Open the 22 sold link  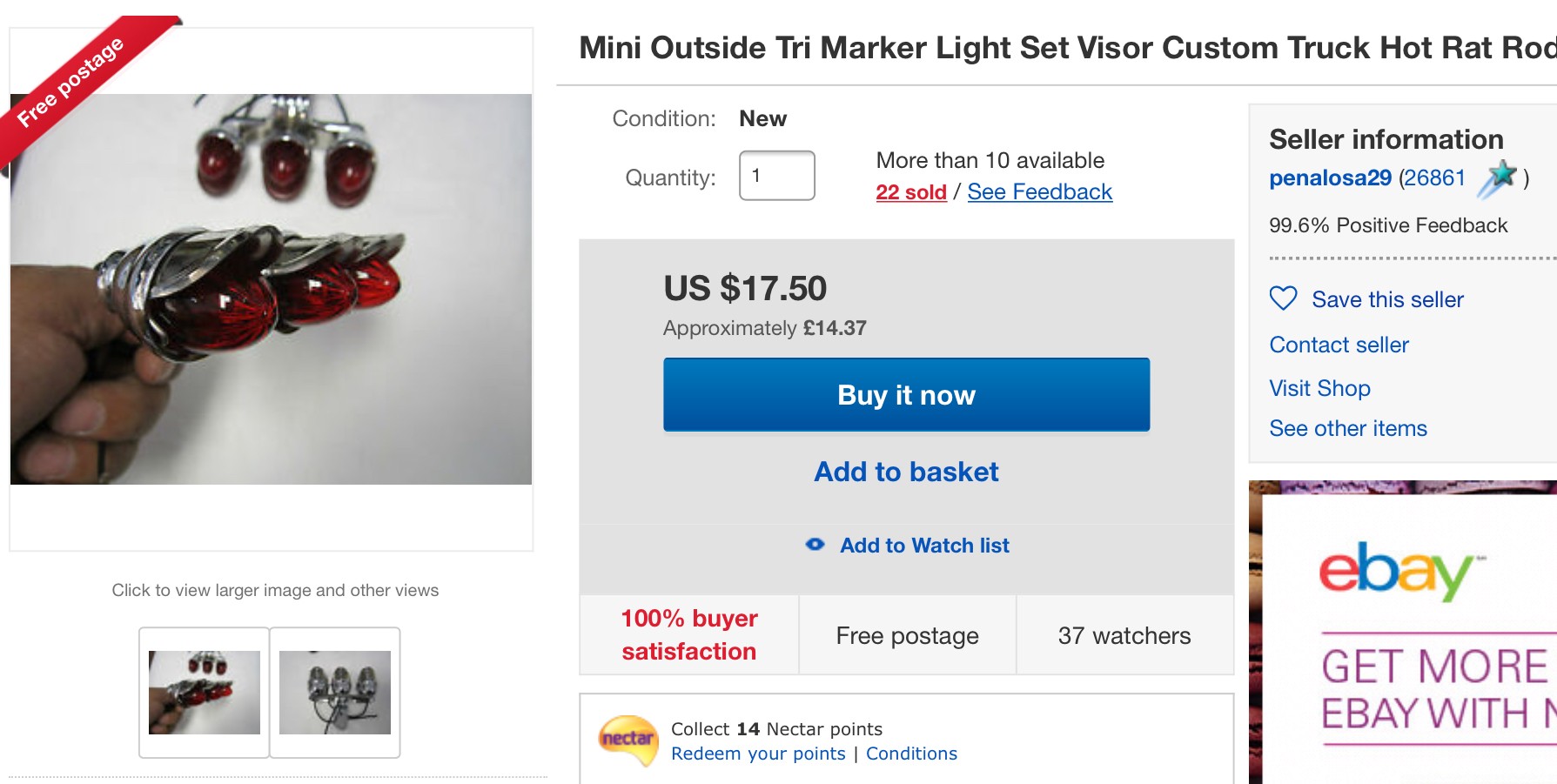pos(910,192)
